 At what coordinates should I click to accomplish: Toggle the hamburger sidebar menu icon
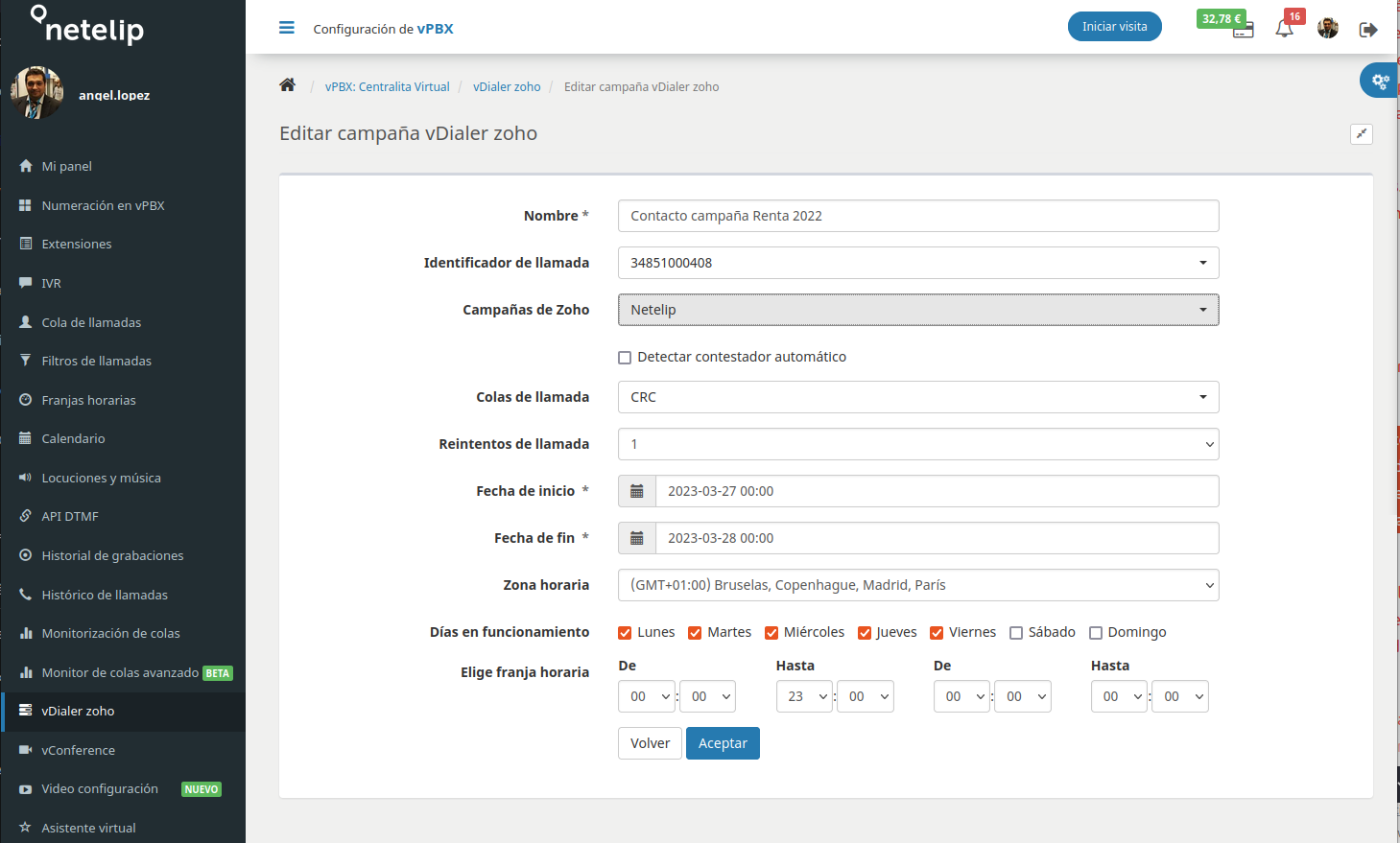[x=287, y=28]
